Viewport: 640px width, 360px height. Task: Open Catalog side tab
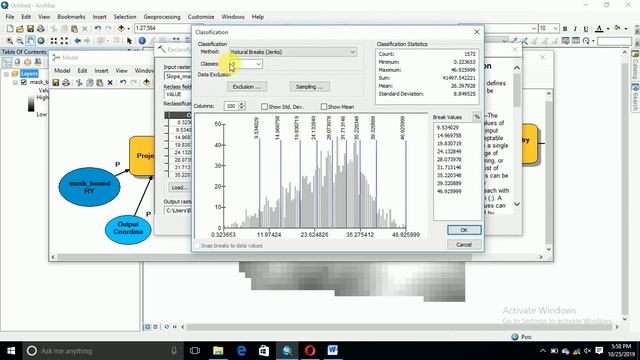[x=635, y=66]
